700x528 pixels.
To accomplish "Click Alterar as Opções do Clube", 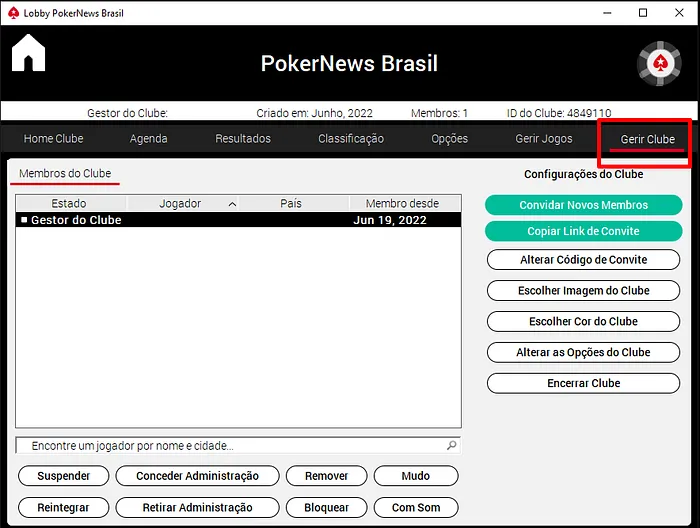I will pos(583,352).
